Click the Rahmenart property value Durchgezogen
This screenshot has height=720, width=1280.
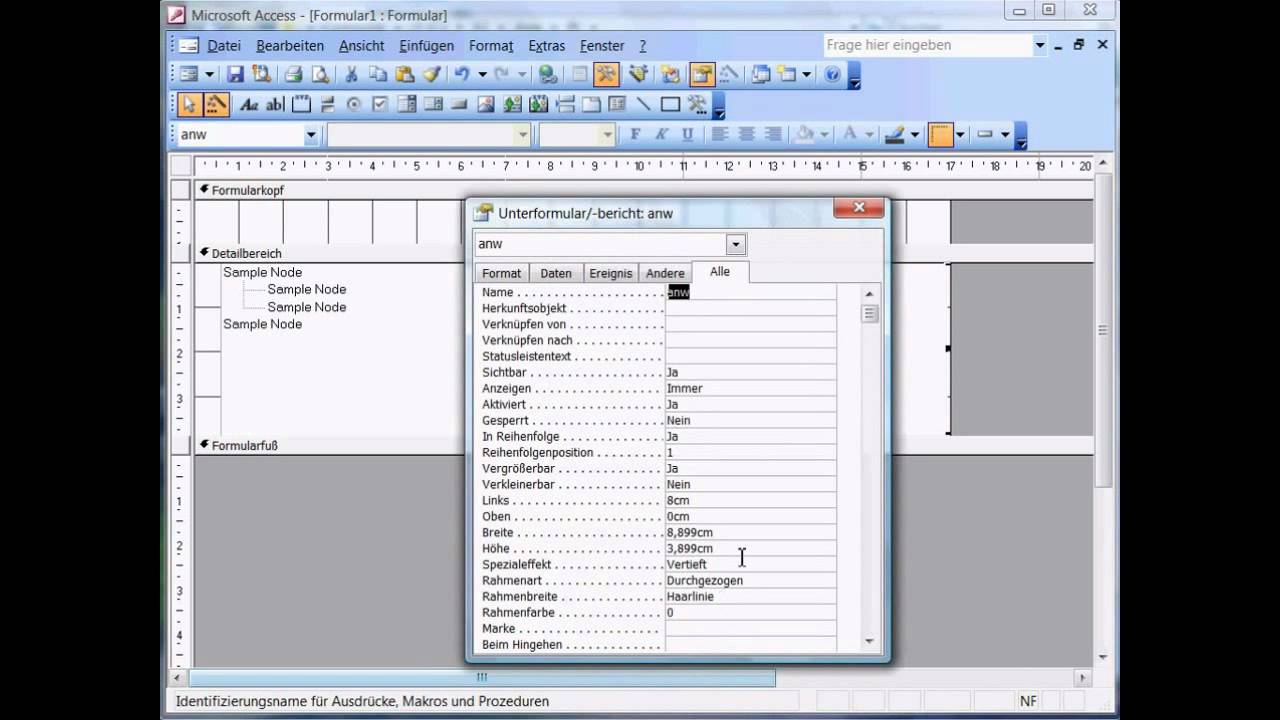coord(751,580)
